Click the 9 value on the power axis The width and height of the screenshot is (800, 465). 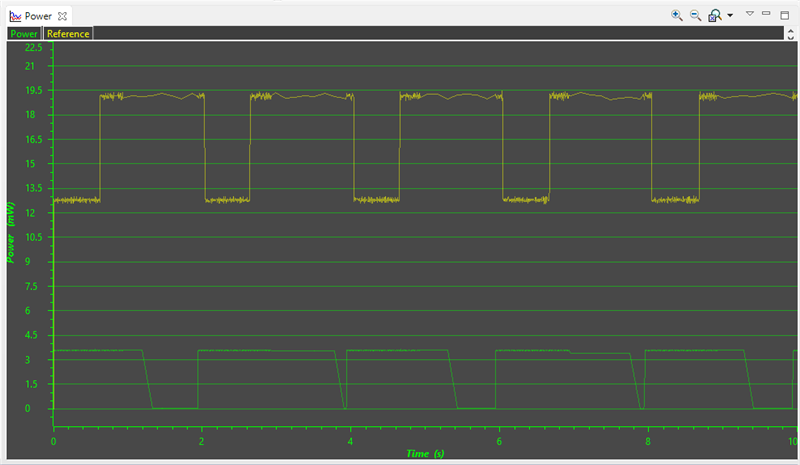click(28, 261)
